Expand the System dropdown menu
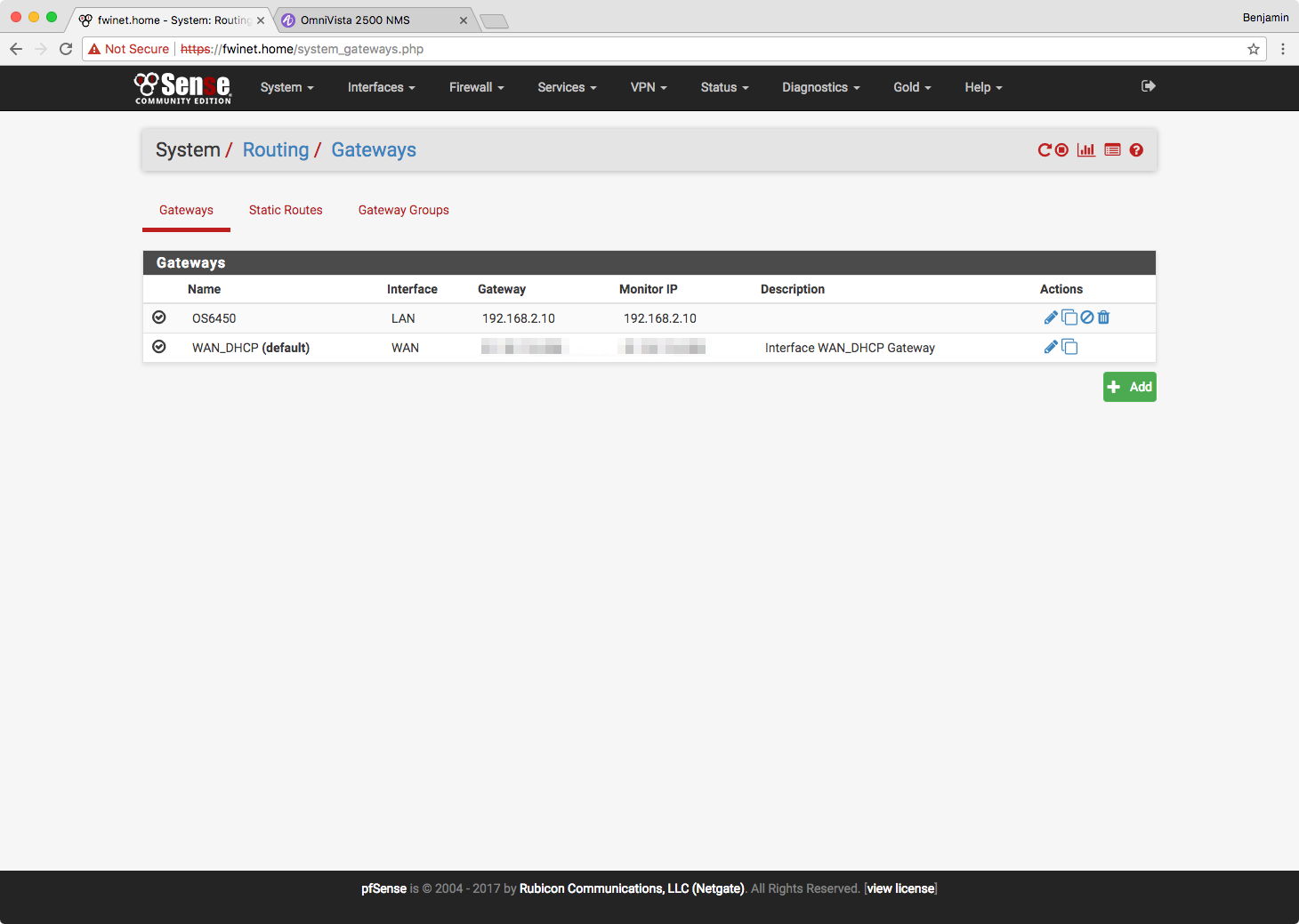This screenshot has width=1299, height=924. (x=286, y=87)
